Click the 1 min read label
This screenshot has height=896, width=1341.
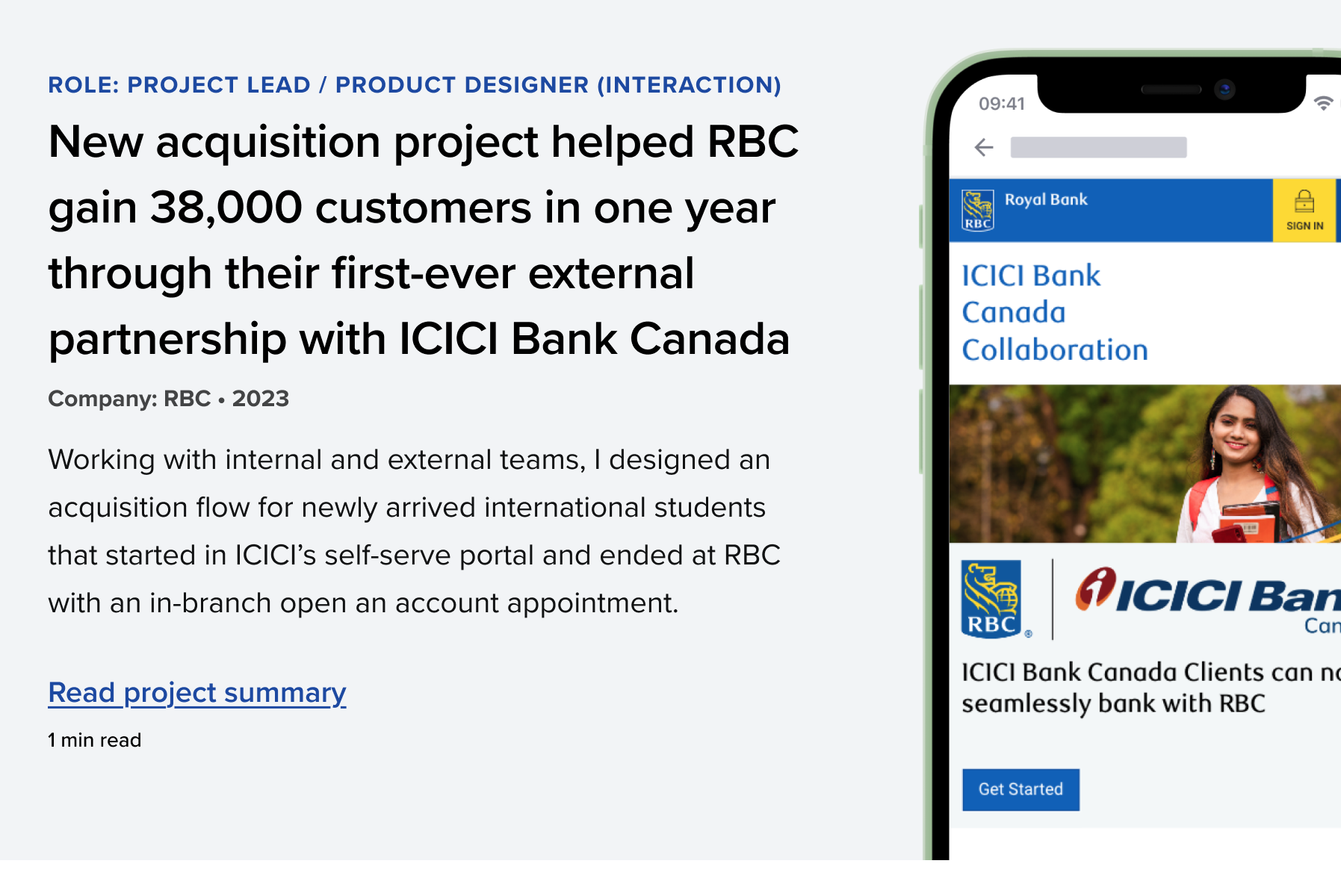pyautogui.click(x=95, y=740)
